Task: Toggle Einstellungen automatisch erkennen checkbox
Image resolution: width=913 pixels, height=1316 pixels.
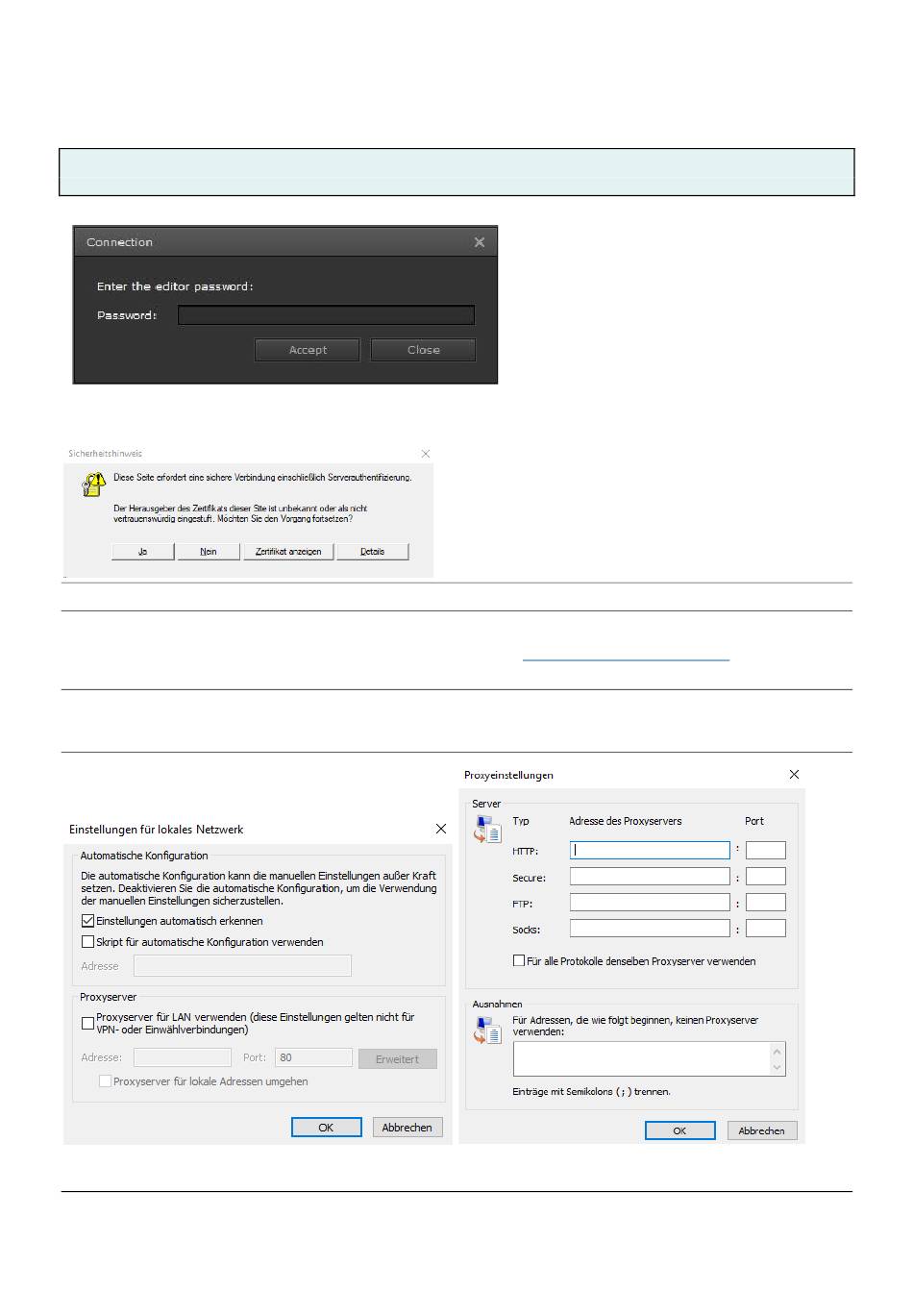Action: coord(88,921)
